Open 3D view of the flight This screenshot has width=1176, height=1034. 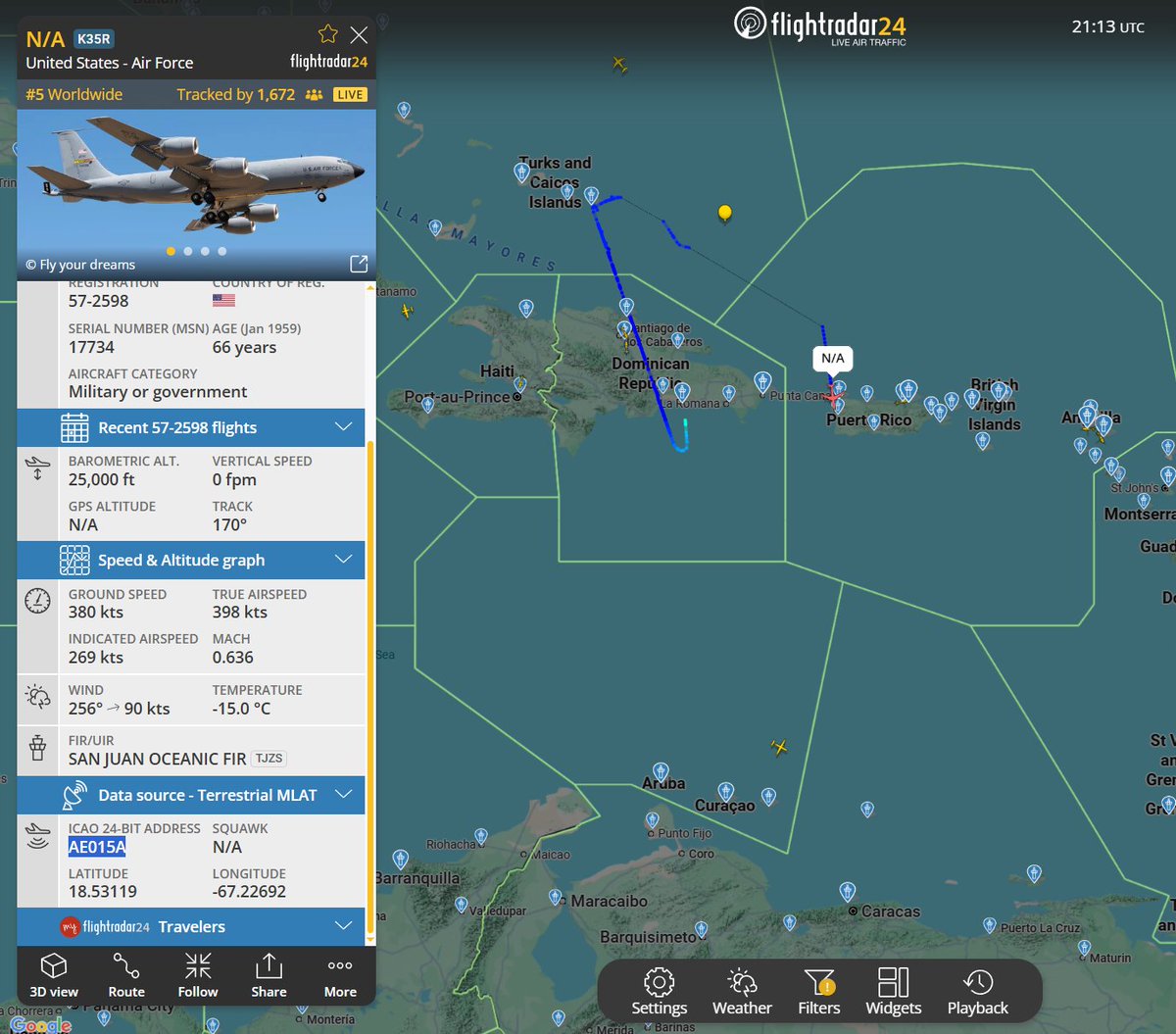click(x=54, y=975)
